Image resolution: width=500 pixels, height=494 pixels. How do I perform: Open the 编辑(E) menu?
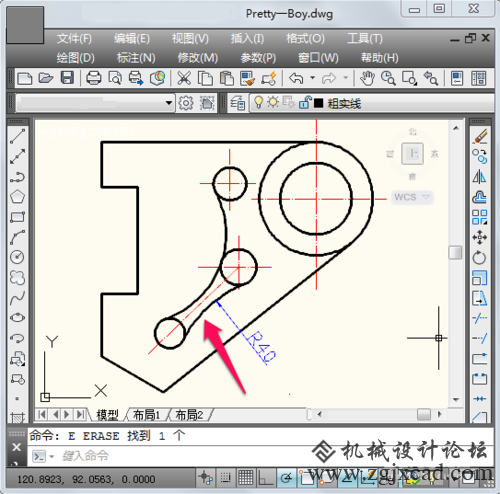pyautogui.click(x=132, y=39)
